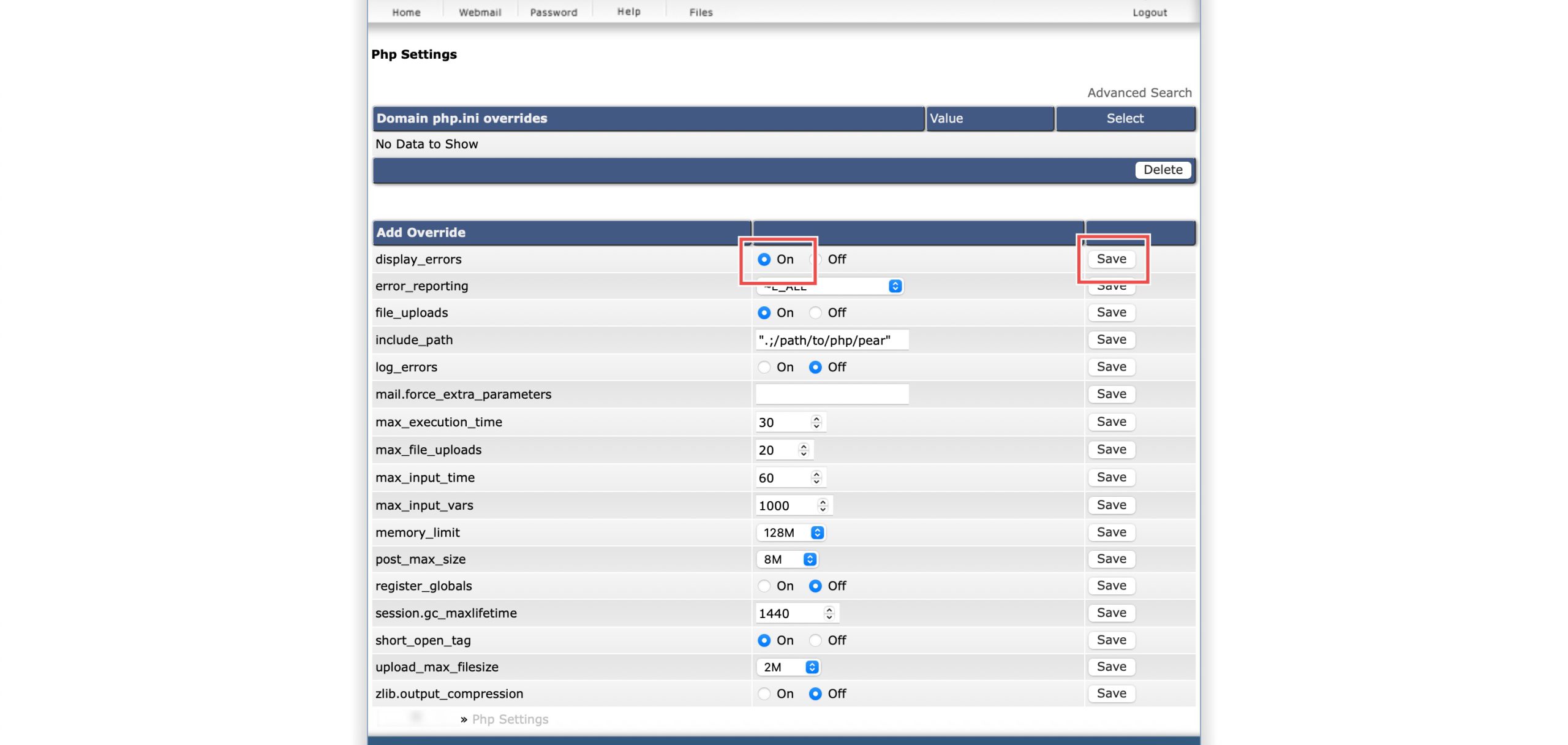Screen dimensions: 1568x745
Task: Go to the Files menu
Action: coord(701,12)
